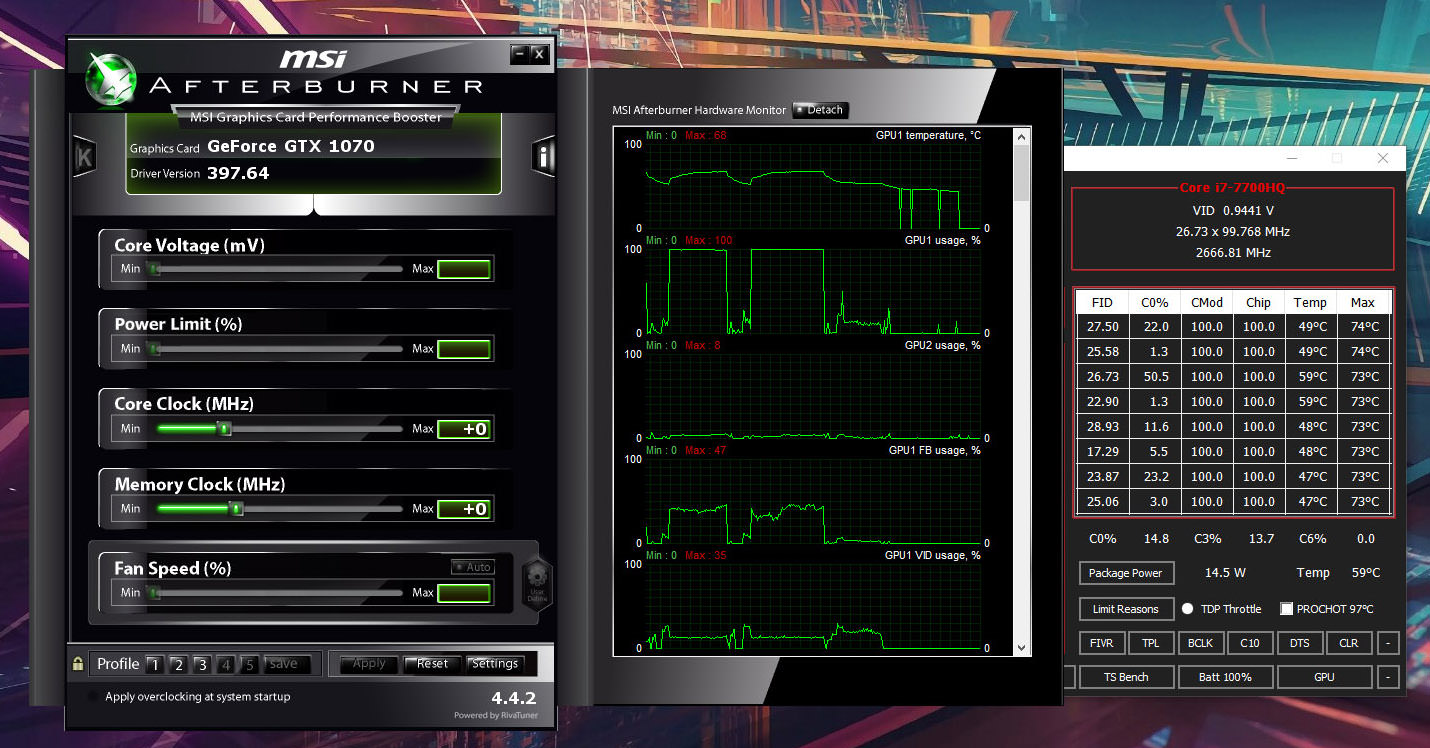Click the Power Limit value field
1430x748 pixels.
tap(464, 349)
